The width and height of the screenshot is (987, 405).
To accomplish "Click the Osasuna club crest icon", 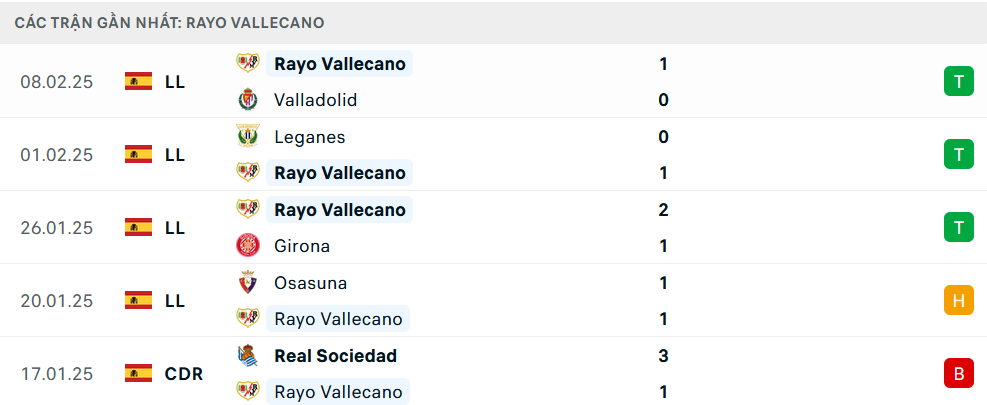I will pyautogui.click(x=247, y=283).
